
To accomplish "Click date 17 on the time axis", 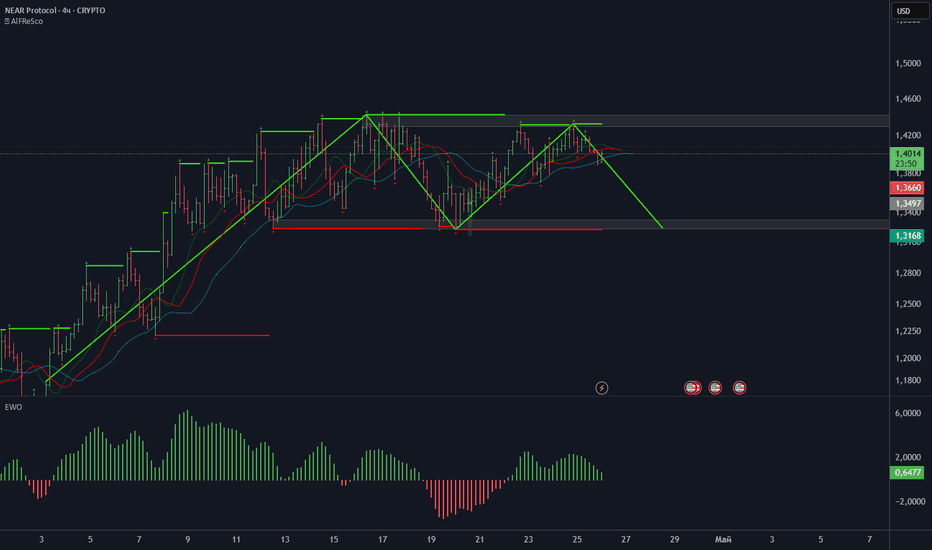I will (382, 540).
